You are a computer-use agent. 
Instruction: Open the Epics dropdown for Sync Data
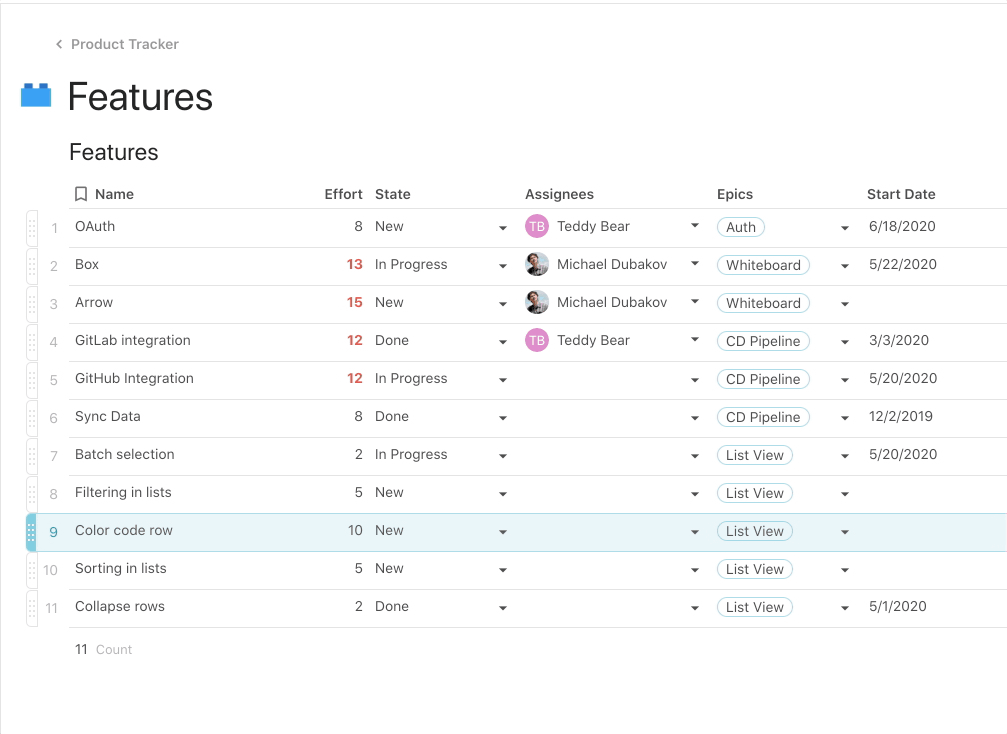pyautogui.click(x=845, y=418)
